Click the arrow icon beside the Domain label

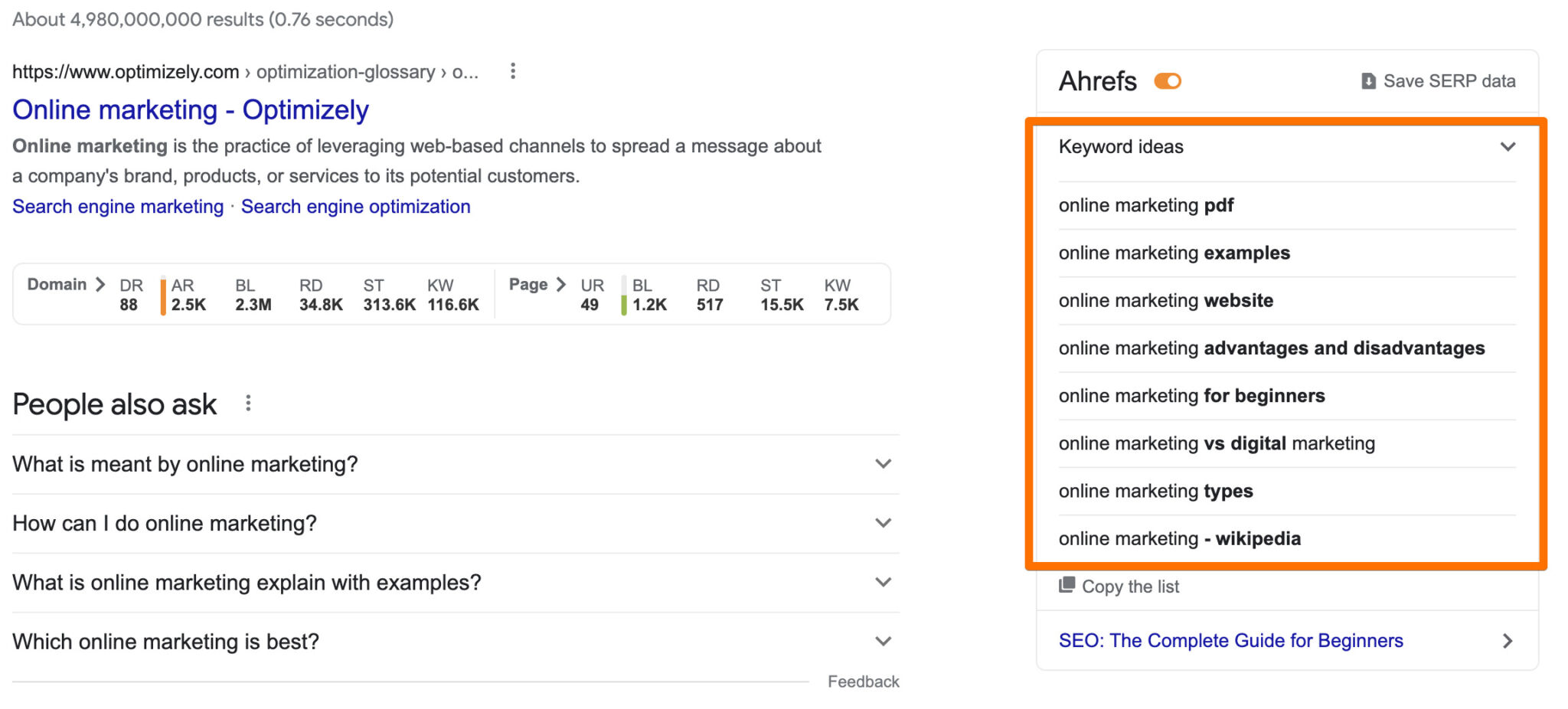(x=101, y=284)
